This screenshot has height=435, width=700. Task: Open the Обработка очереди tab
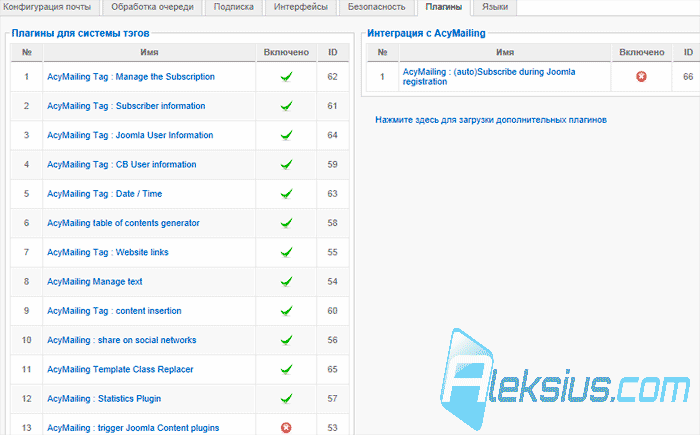152,7
